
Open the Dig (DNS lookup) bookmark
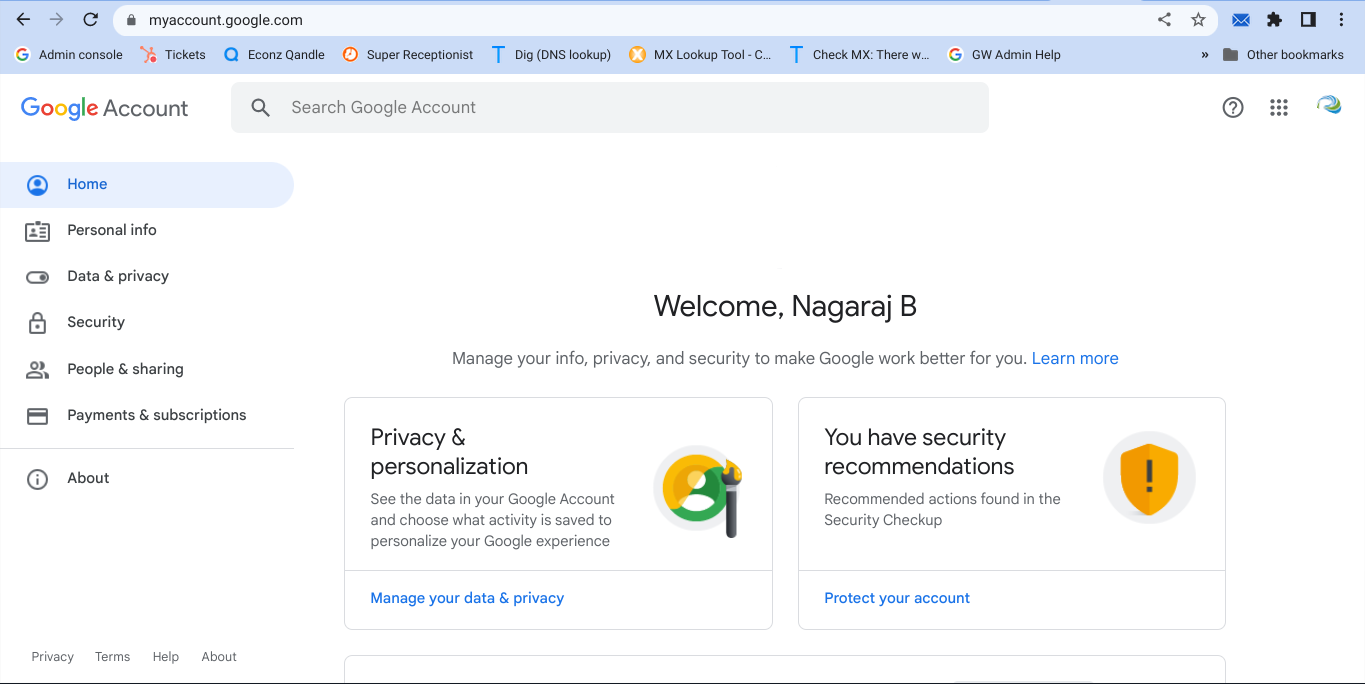coord(551,55)
